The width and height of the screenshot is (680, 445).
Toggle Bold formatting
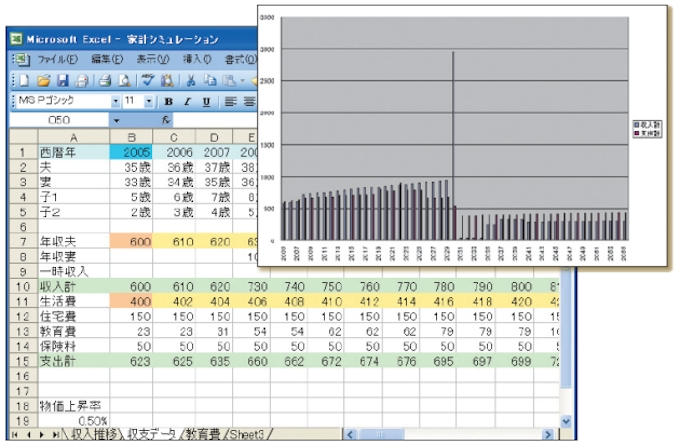click(x=169, y=101)
